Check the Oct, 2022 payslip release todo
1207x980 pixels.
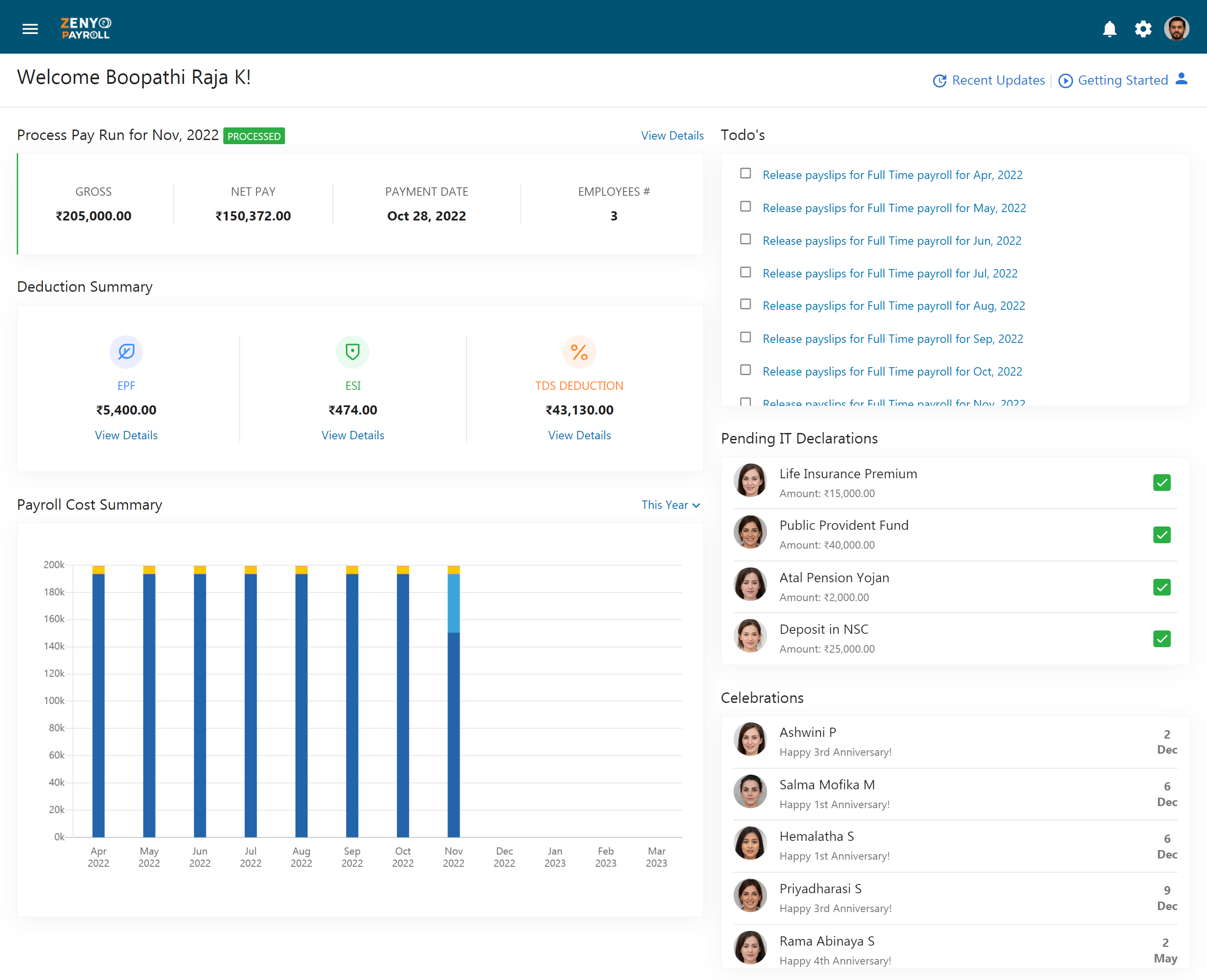pyautogui.click(x=746, y=370)
